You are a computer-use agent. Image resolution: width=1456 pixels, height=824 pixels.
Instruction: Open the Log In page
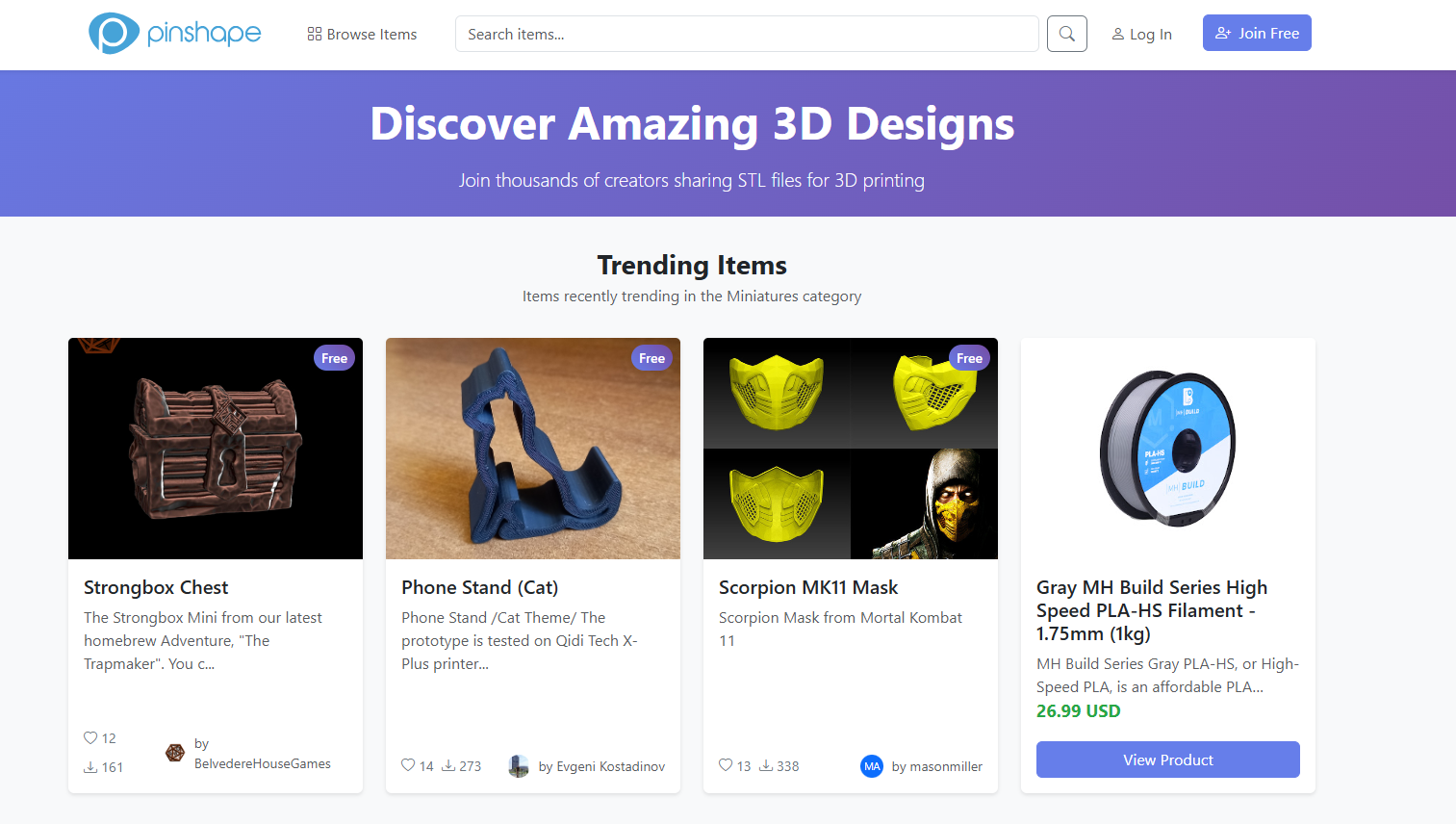[x=1141, y=34]
